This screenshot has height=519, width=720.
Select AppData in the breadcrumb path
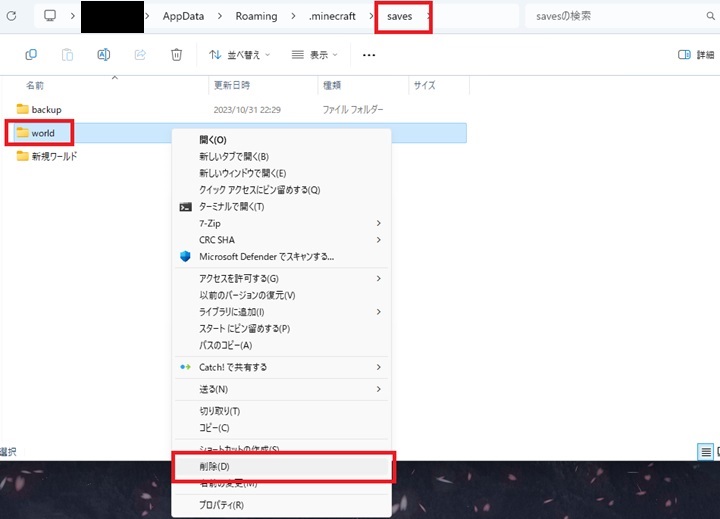[x=183, y=16]
